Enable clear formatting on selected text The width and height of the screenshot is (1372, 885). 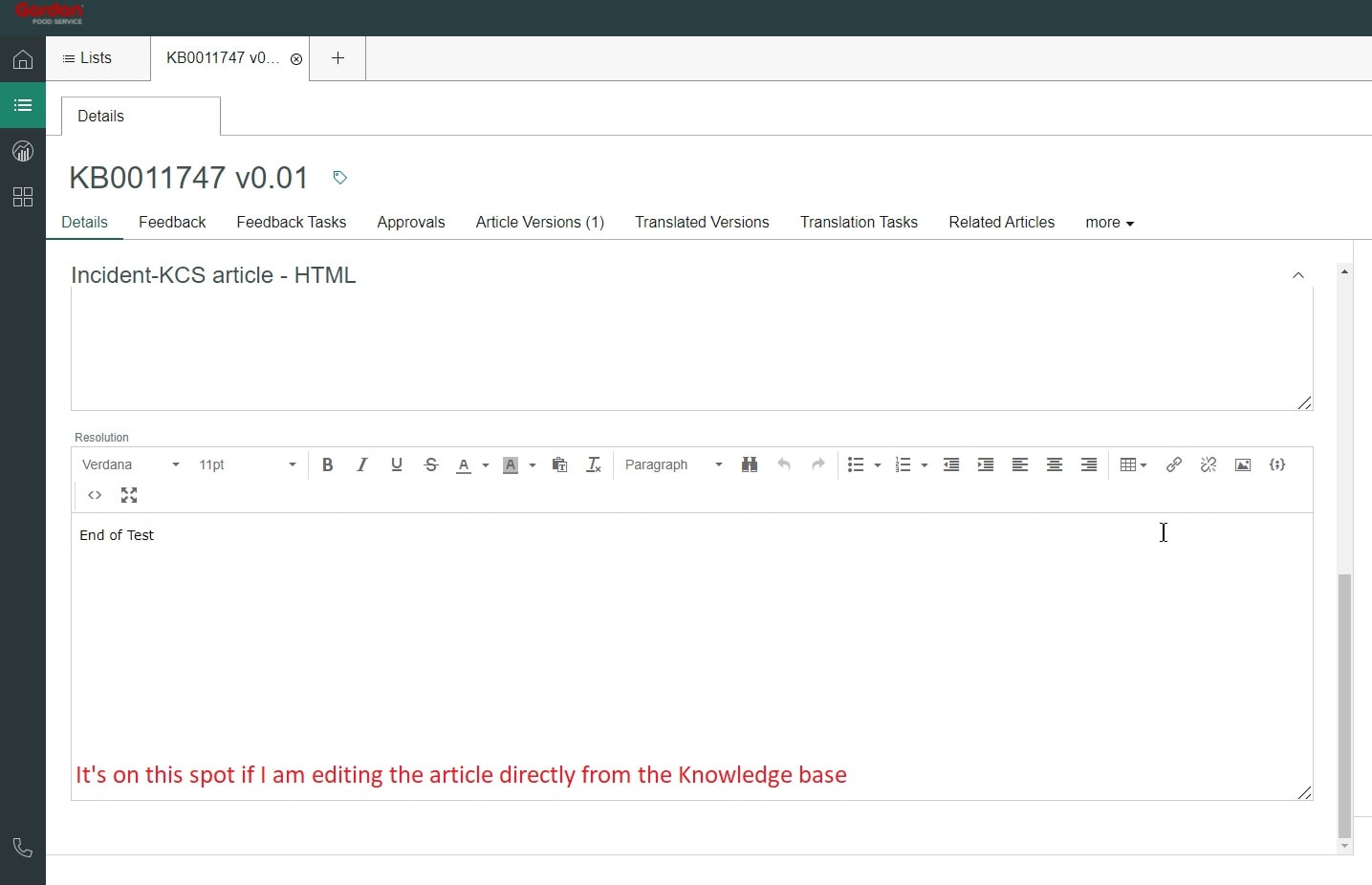tap(594, 464)
